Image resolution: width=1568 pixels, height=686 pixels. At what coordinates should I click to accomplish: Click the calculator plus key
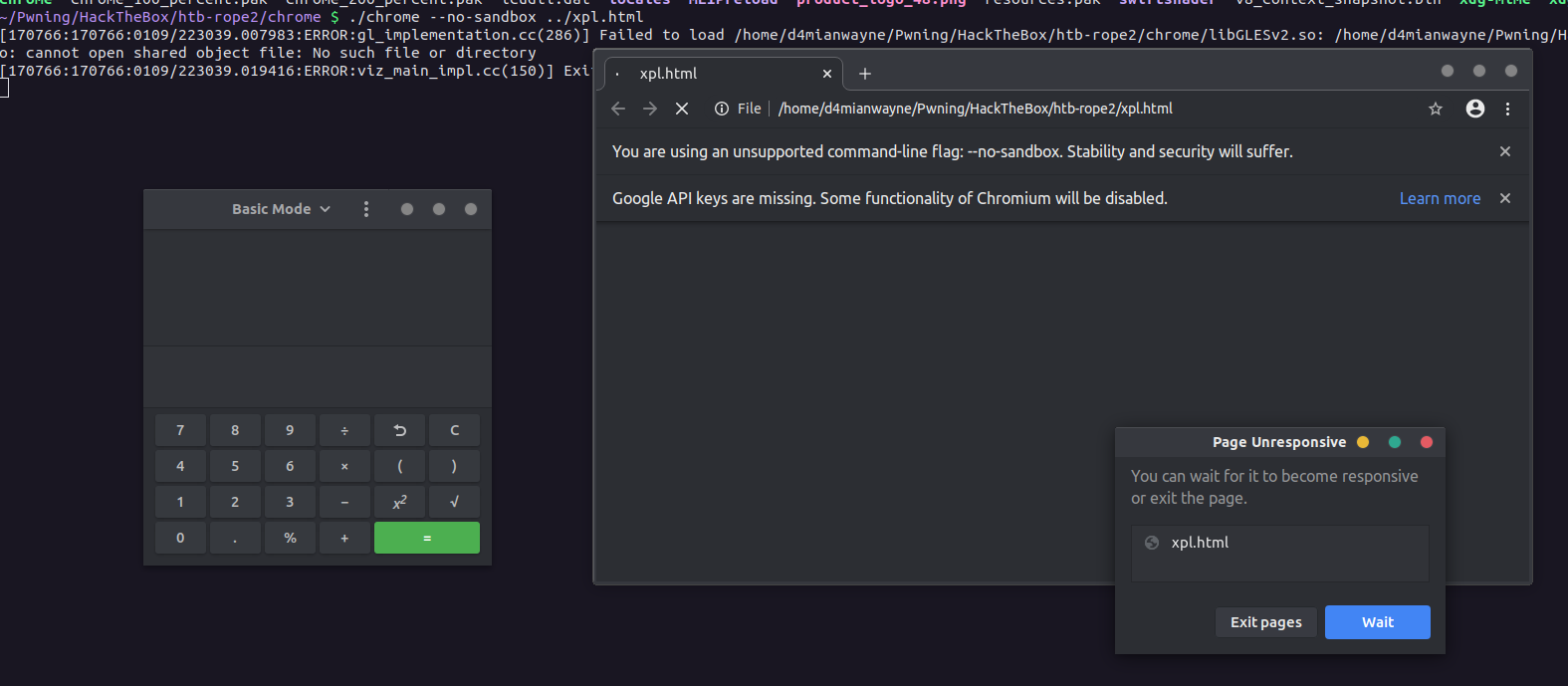344,538
